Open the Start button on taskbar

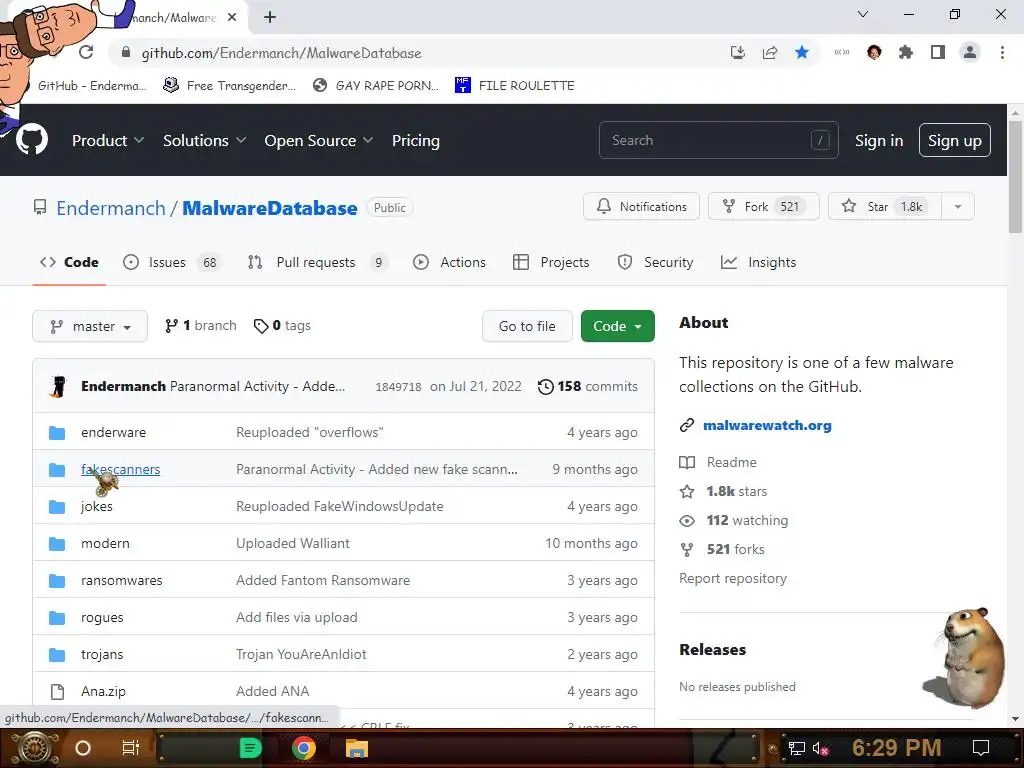(x=35, y=748)
